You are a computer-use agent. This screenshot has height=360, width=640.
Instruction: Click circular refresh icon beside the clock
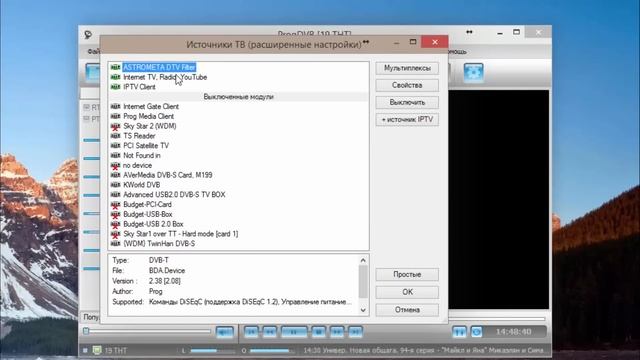477,332
